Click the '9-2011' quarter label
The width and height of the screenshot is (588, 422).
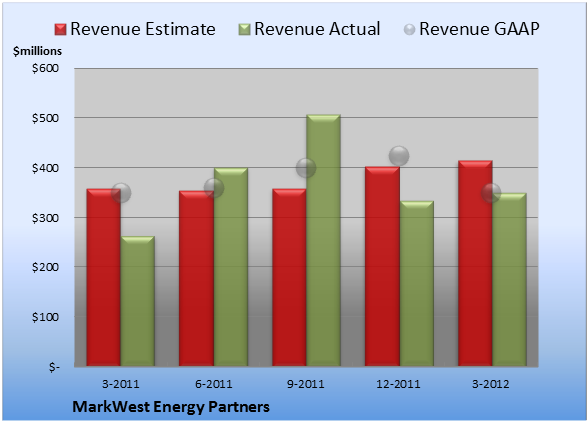[306, 384]
